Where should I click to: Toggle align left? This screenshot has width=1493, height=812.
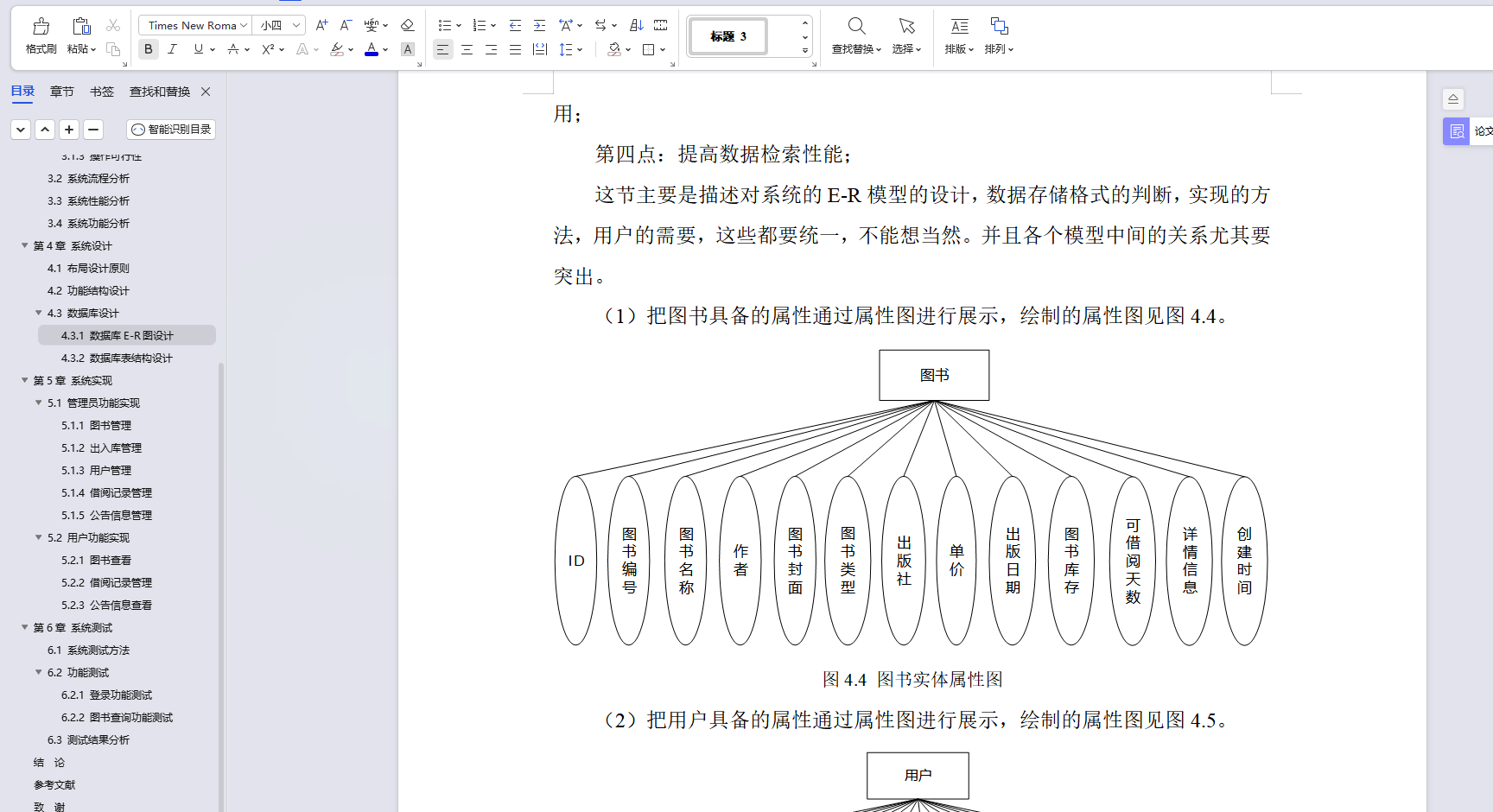[442, 49]
